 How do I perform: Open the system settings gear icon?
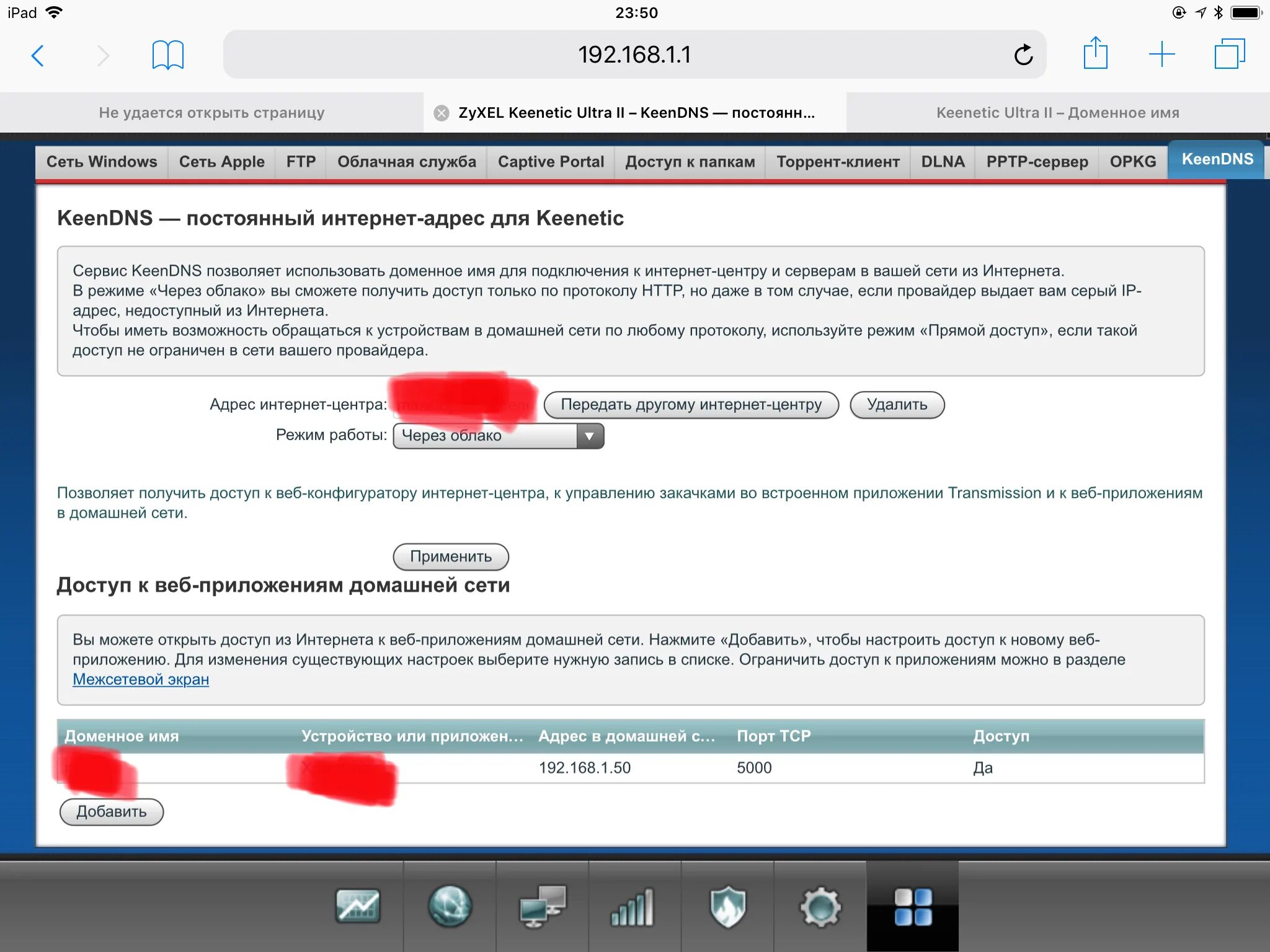[820, 907]
